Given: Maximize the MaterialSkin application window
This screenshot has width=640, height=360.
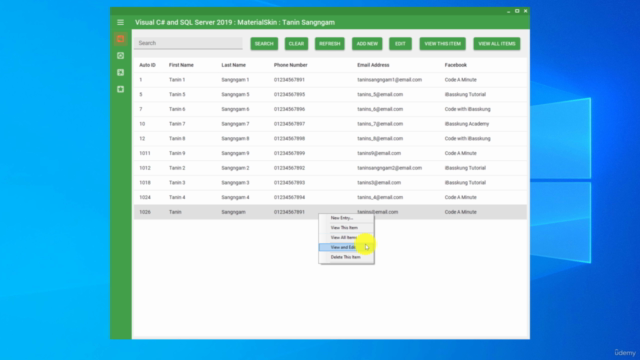Looking at the screenshot, I should click(517, 11).
